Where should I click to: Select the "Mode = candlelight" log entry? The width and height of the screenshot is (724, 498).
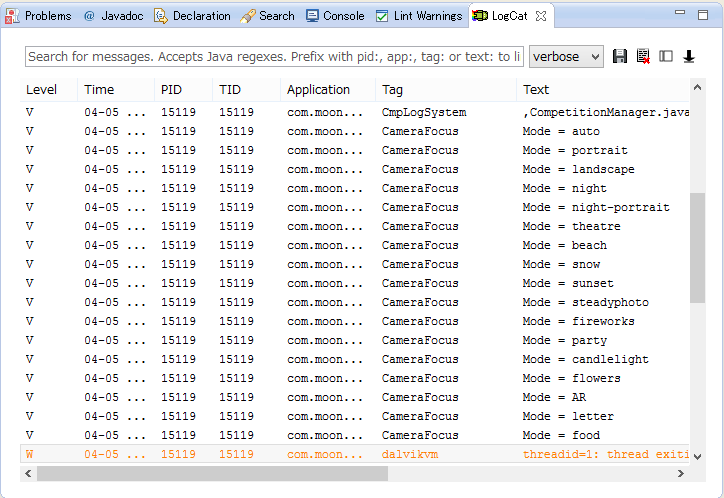355,359
